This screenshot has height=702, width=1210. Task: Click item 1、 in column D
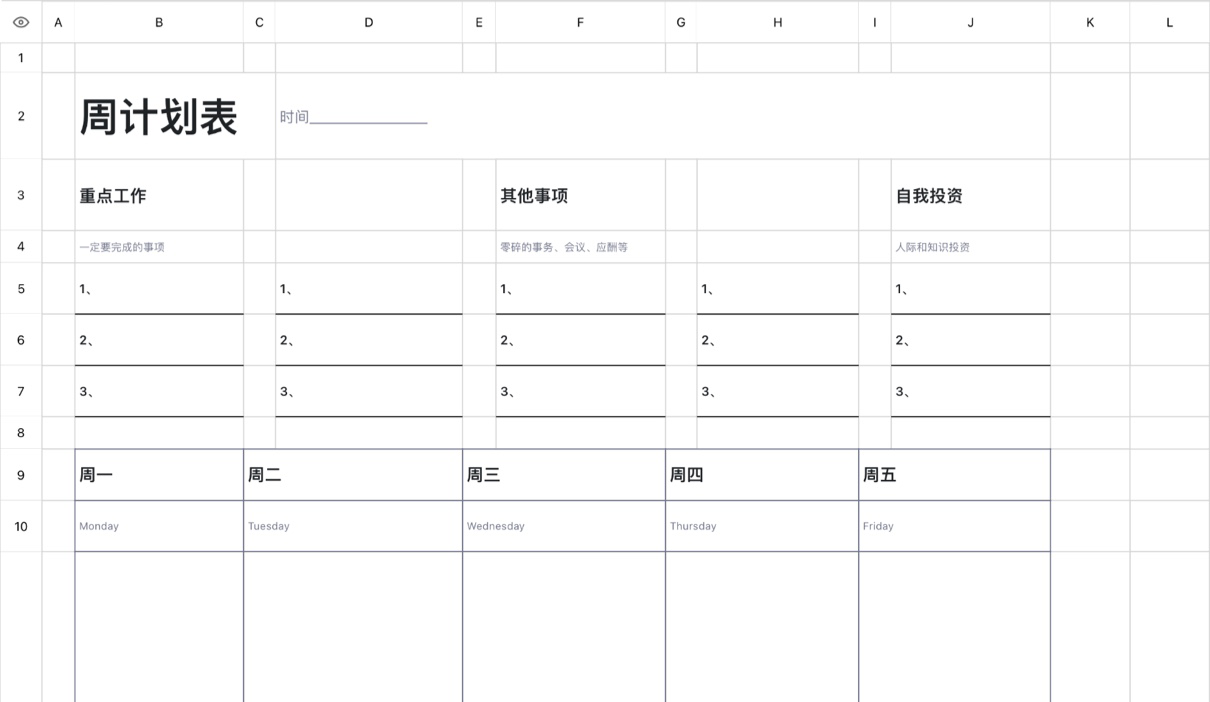pyautogui.click(x=369, y=289)
